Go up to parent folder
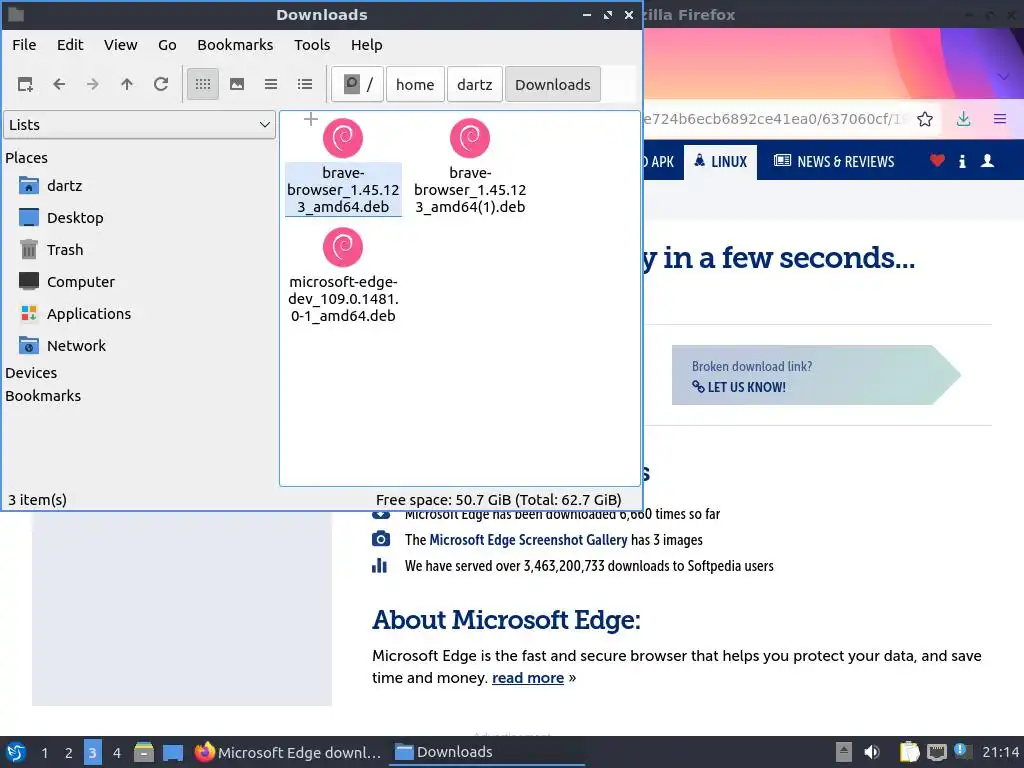1024x768 pixels. tap(127, 84)
